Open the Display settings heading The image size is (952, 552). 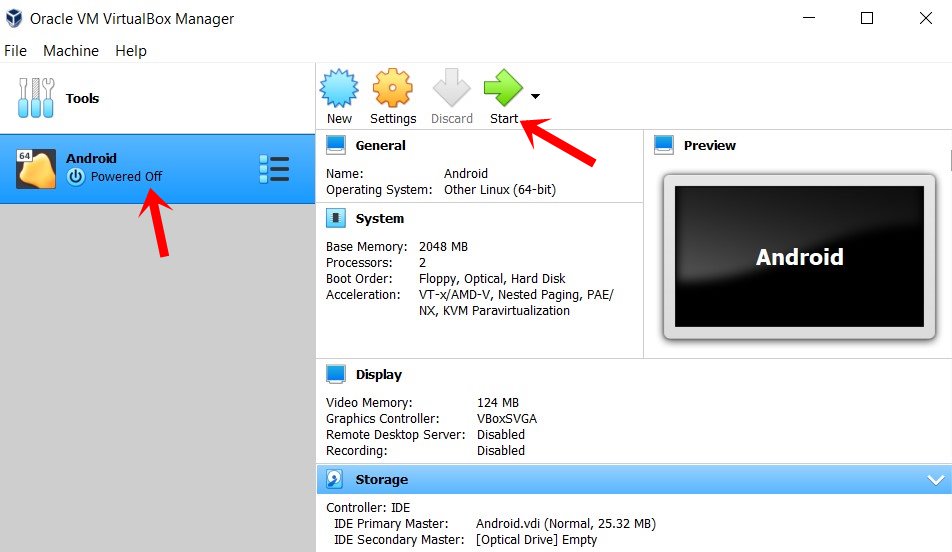379,375
